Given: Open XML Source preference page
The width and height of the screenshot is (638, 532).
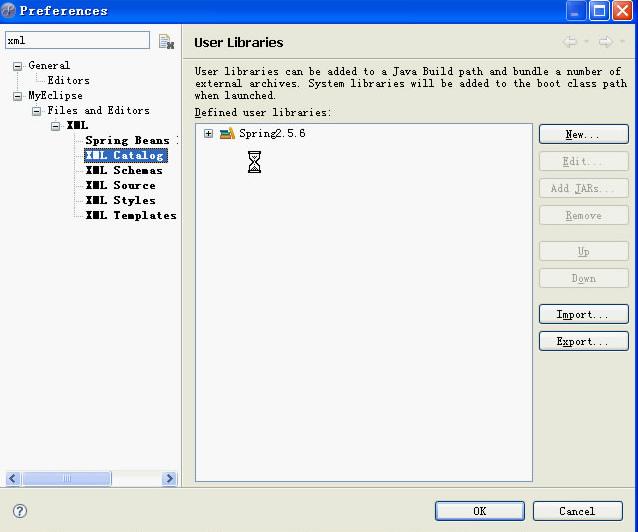Looking at the screenshot, I should (x=120, y=186).
